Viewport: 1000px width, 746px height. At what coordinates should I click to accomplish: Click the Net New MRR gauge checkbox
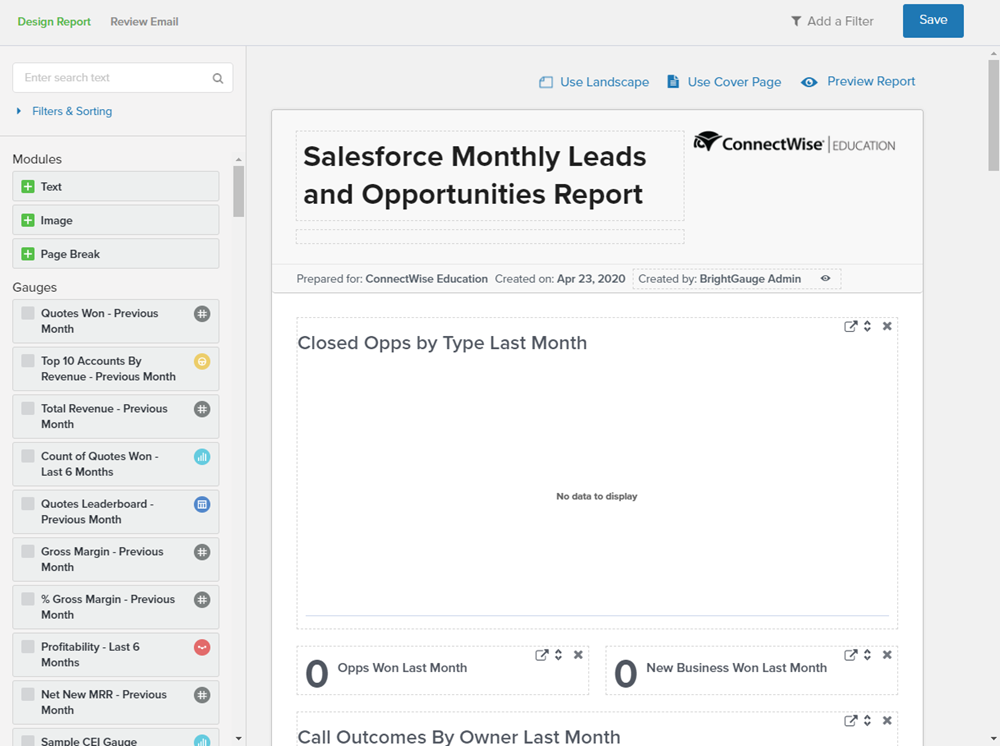click(x=28, y=694)
